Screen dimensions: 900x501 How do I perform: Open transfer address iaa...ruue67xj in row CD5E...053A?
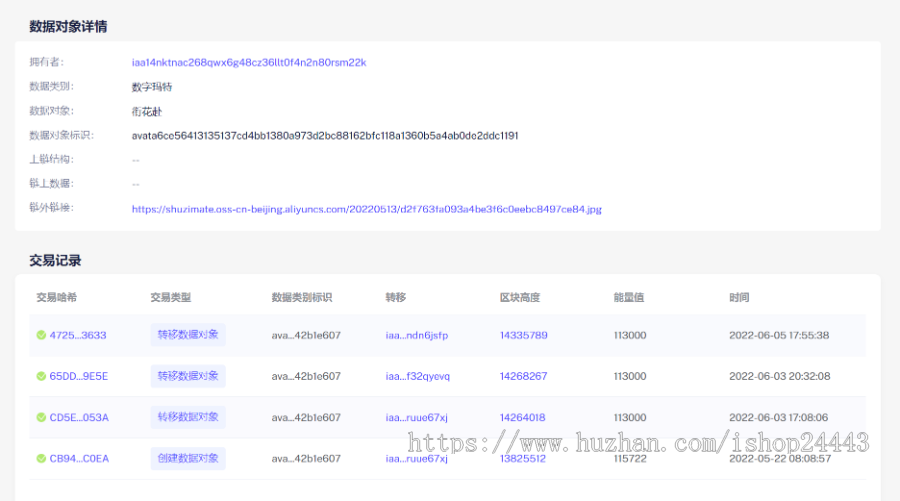(417, 418)
